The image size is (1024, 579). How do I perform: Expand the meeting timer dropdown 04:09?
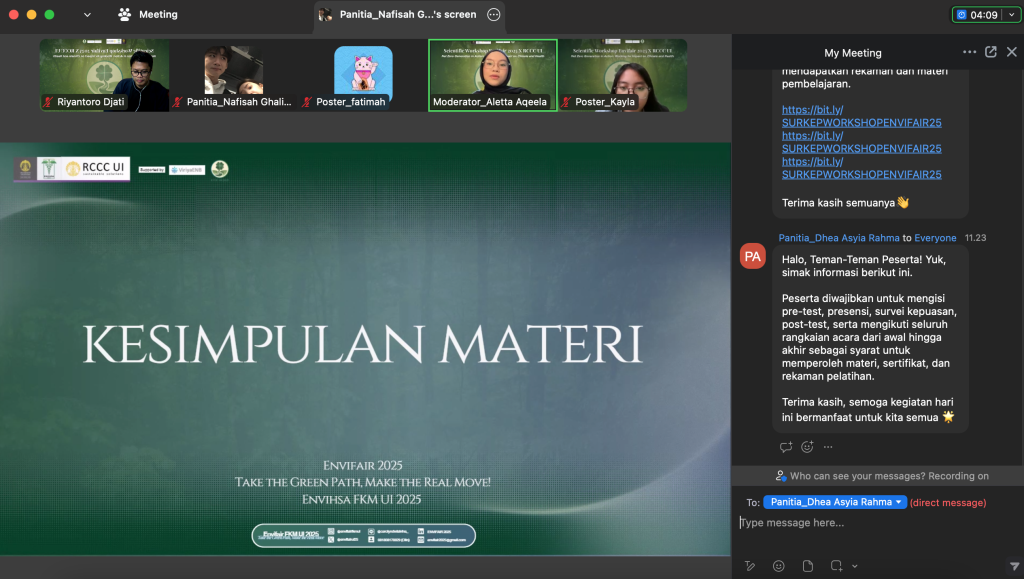pyautogui.click(x=1012, y=15)
